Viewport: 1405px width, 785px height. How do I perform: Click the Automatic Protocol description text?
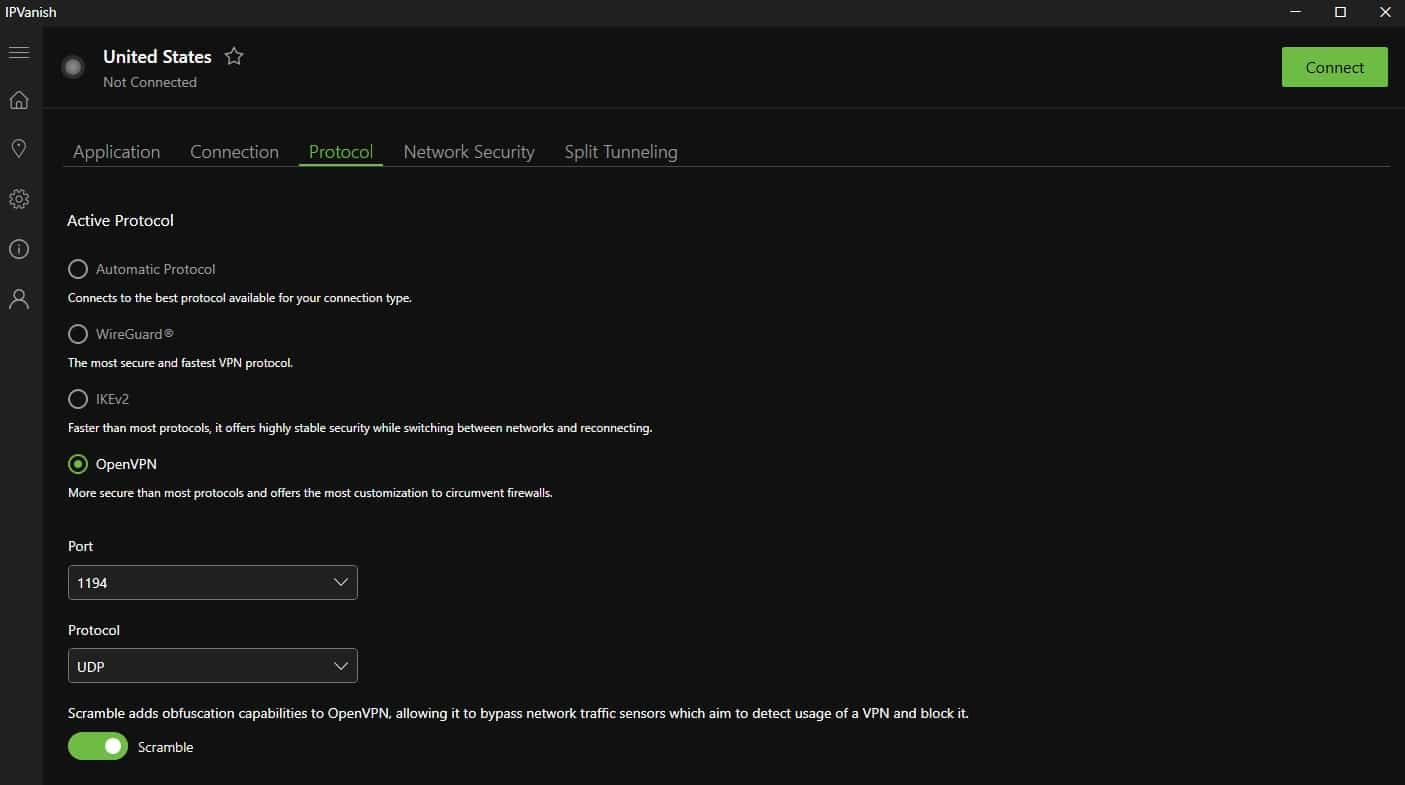point(240,298)
